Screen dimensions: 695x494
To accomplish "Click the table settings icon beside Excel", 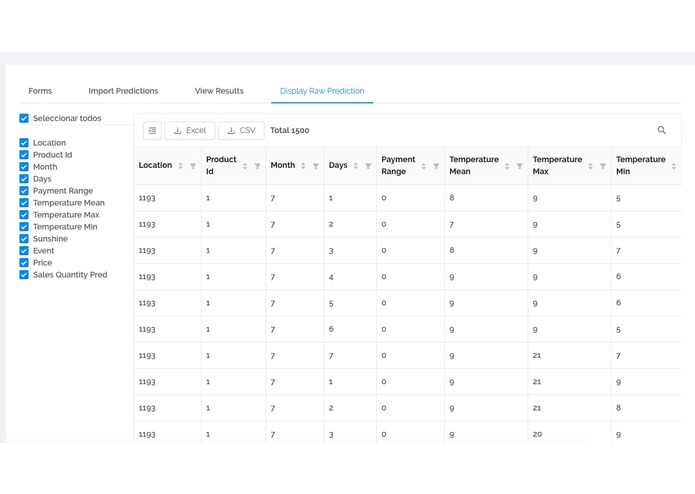I will 152,130.
